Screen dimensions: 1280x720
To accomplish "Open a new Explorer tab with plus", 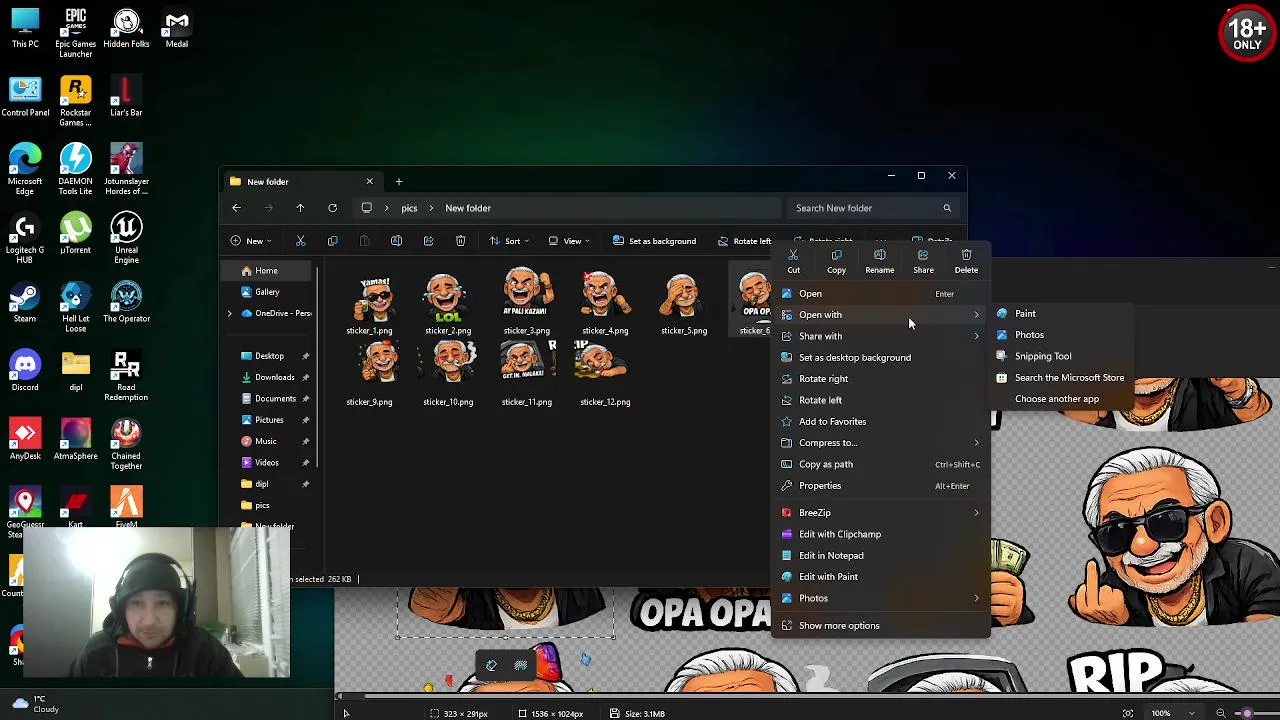I will (x=398, y=182).
